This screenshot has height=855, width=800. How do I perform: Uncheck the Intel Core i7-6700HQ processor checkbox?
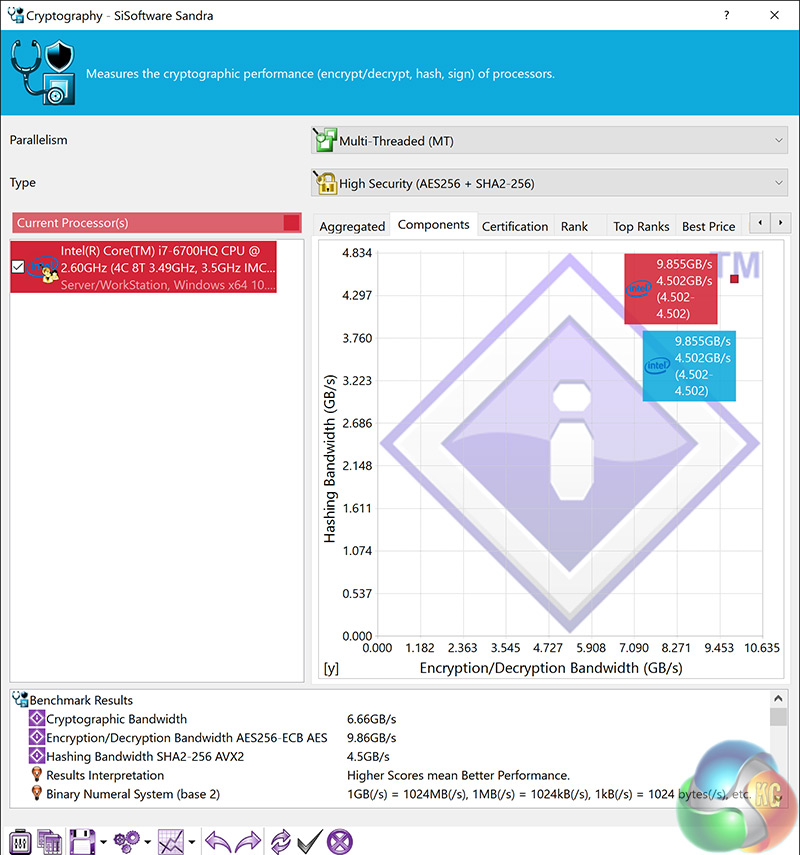(18, 267)
